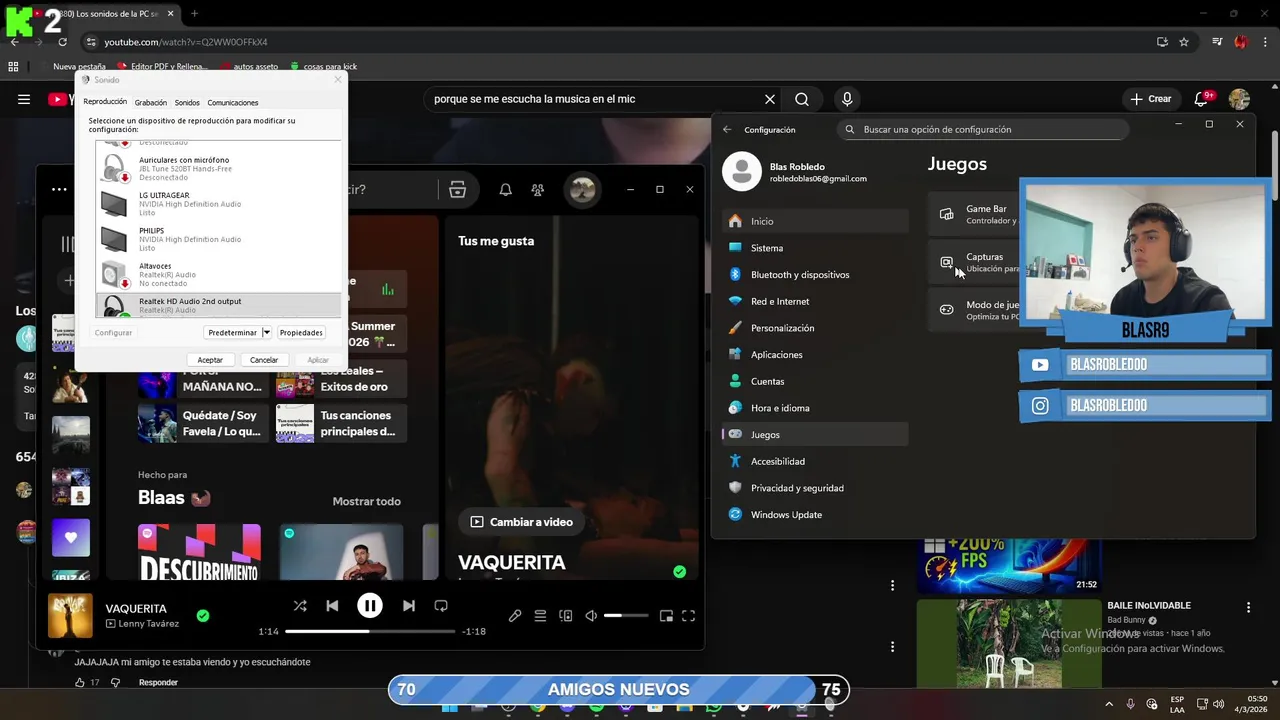Click the Predeterminar button
Screen dimensions: 1280x720
pyautogui.click(x=233, y=333)
